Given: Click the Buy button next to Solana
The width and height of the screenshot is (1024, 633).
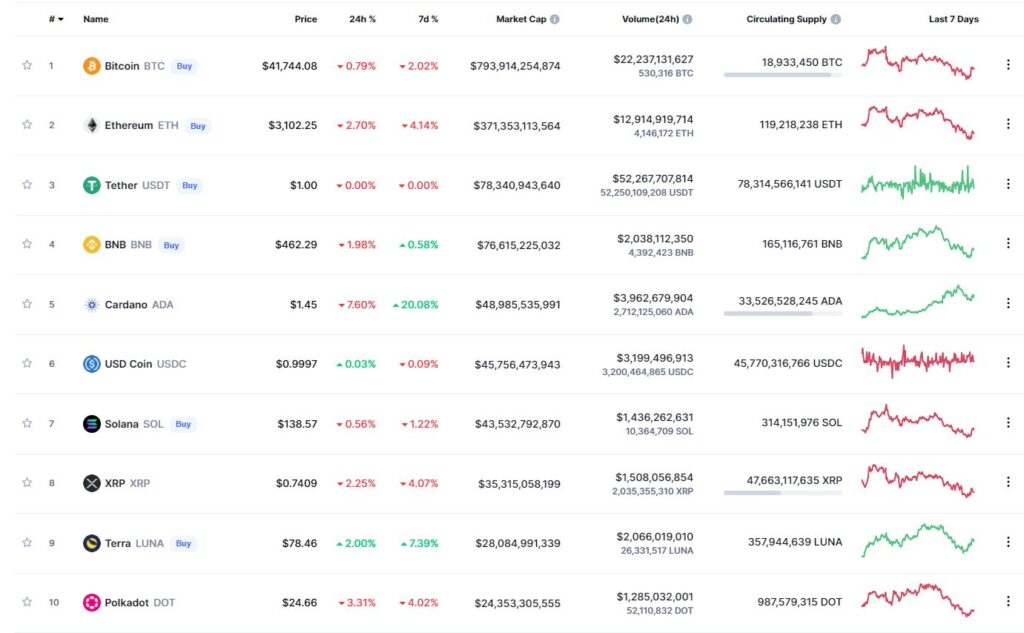Looking at the screenshot, I should click(x=183, y=424).
